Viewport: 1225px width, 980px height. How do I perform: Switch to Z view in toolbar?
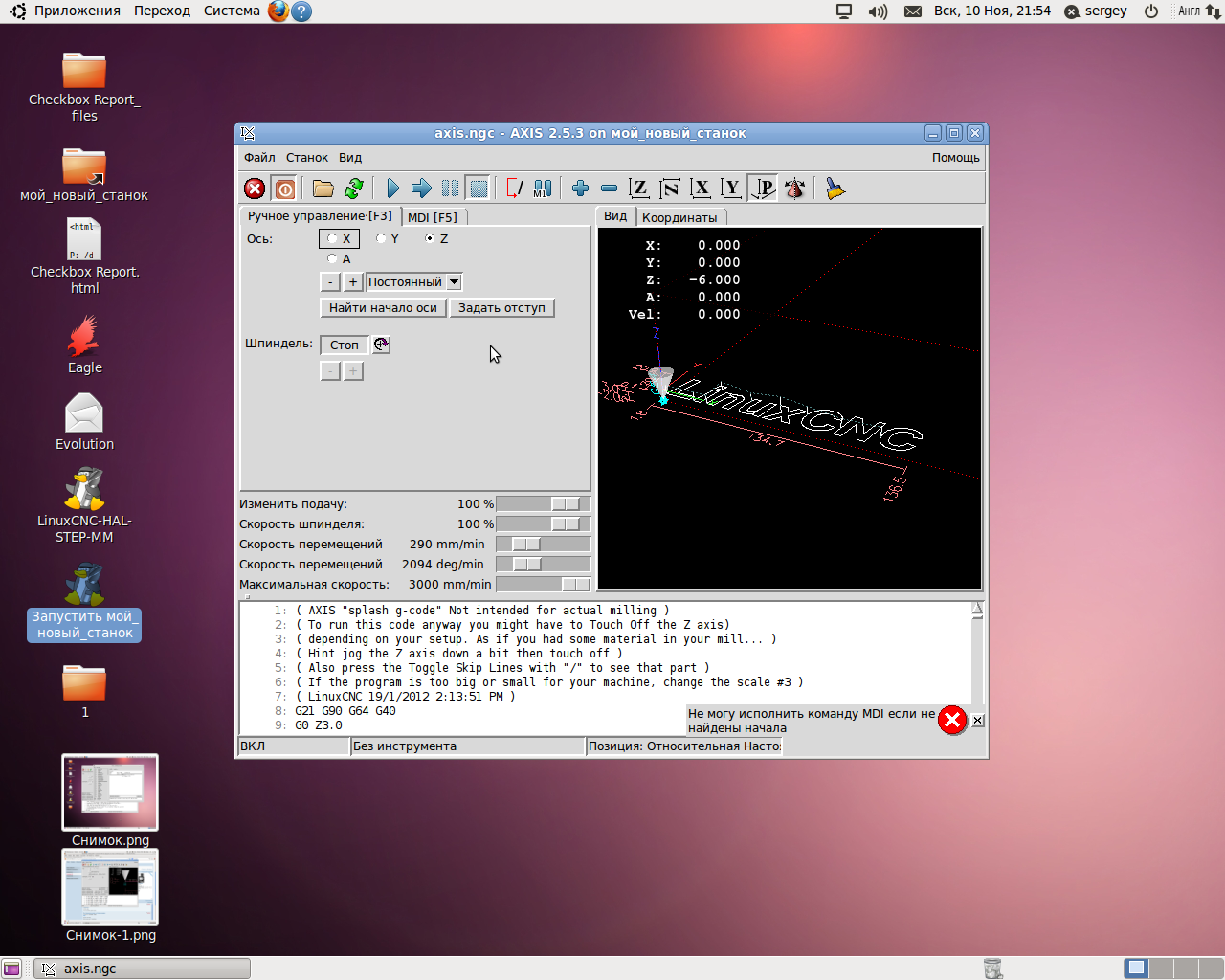[x=639, y=189]
